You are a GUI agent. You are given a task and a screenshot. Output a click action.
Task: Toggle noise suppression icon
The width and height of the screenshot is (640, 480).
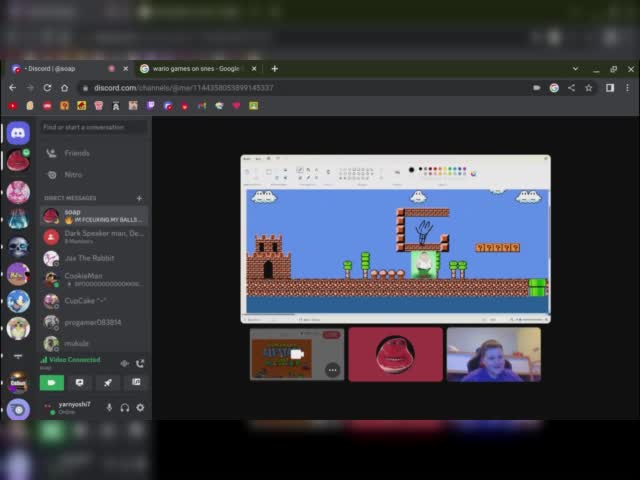coord(124,363)
